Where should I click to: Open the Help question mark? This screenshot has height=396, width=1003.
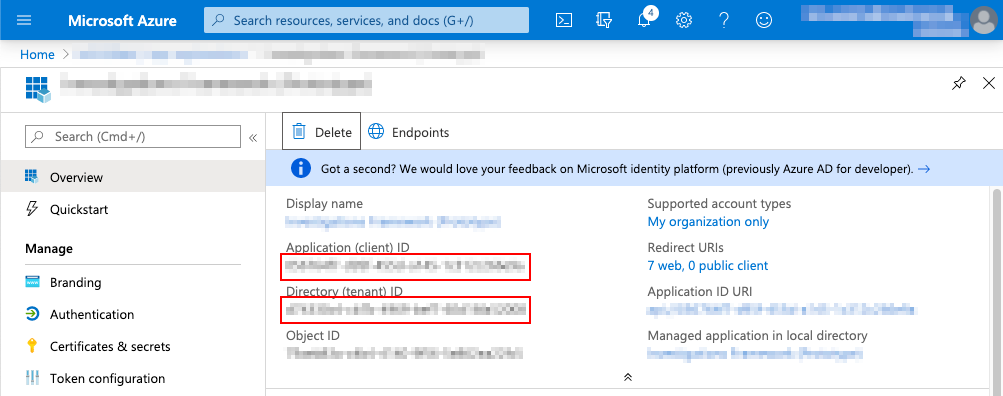tap(724, 20)
